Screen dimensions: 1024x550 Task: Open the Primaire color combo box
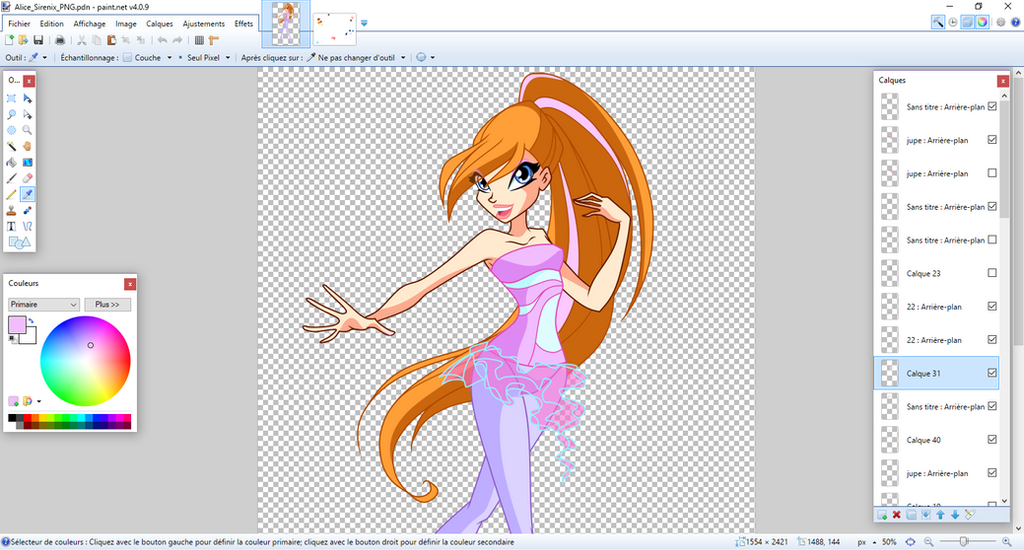(44, 304)
